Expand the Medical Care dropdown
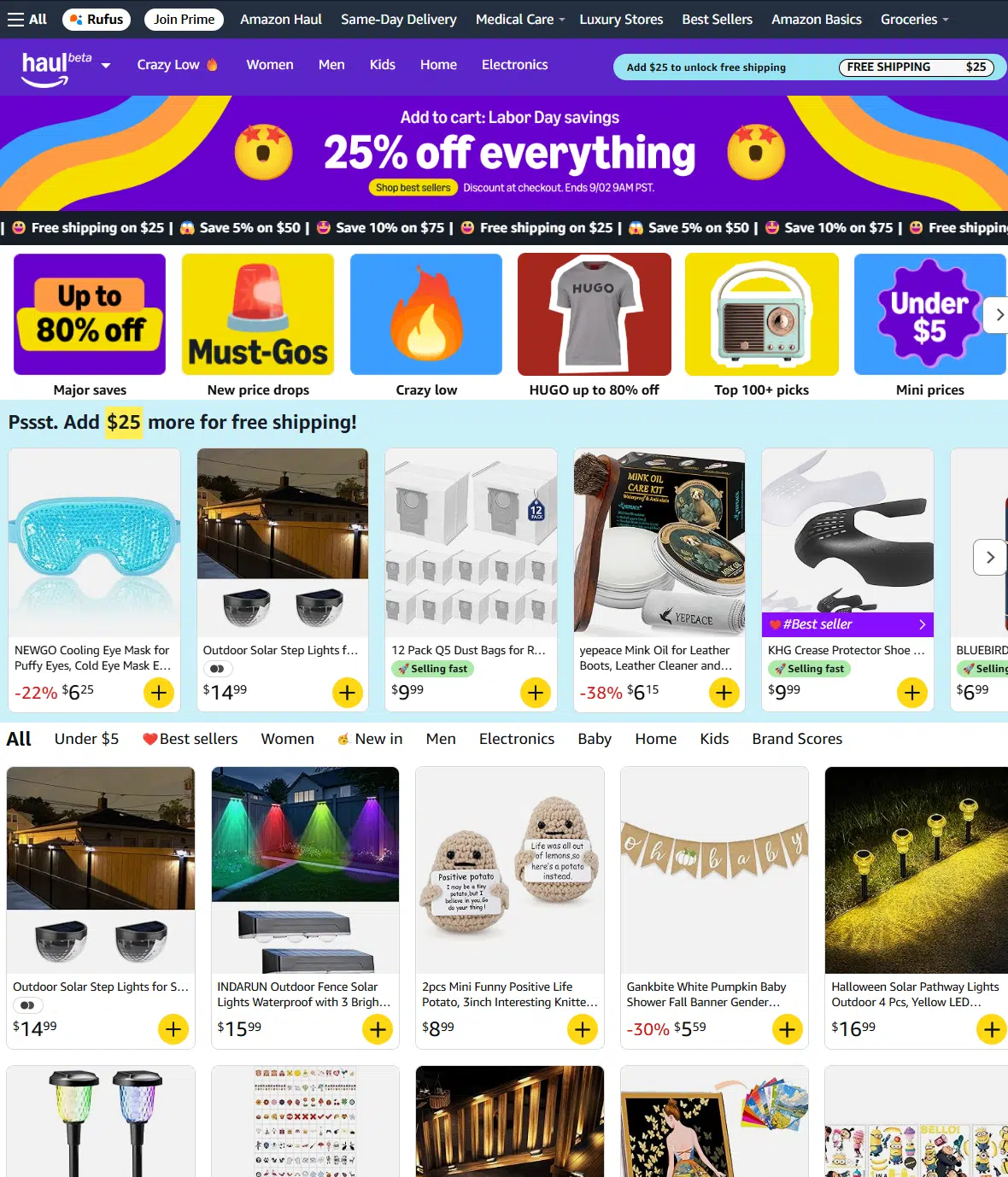Viewport: 1008px width, 1177px height. 520,19
